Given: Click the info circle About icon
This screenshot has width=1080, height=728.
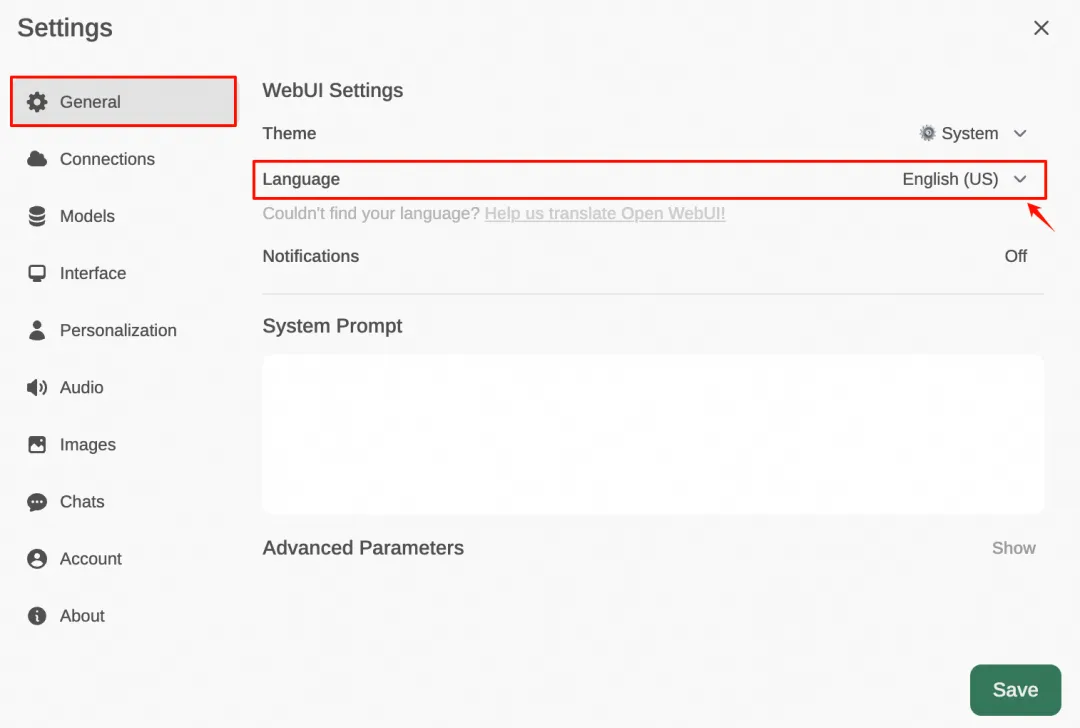Looking at the screenshot, I should tap(37, 616).
